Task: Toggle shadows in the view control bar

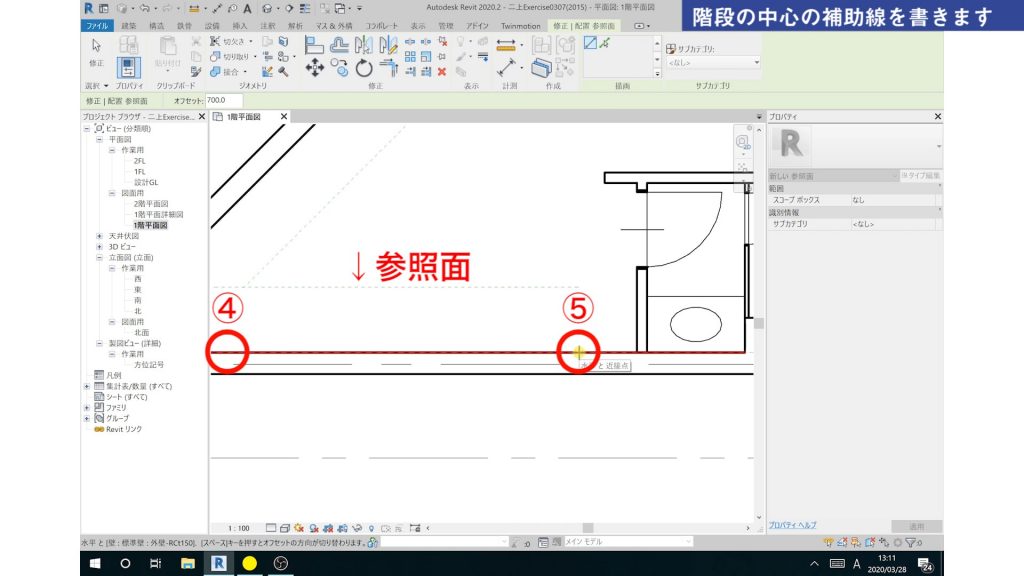Action: point(314,527)
